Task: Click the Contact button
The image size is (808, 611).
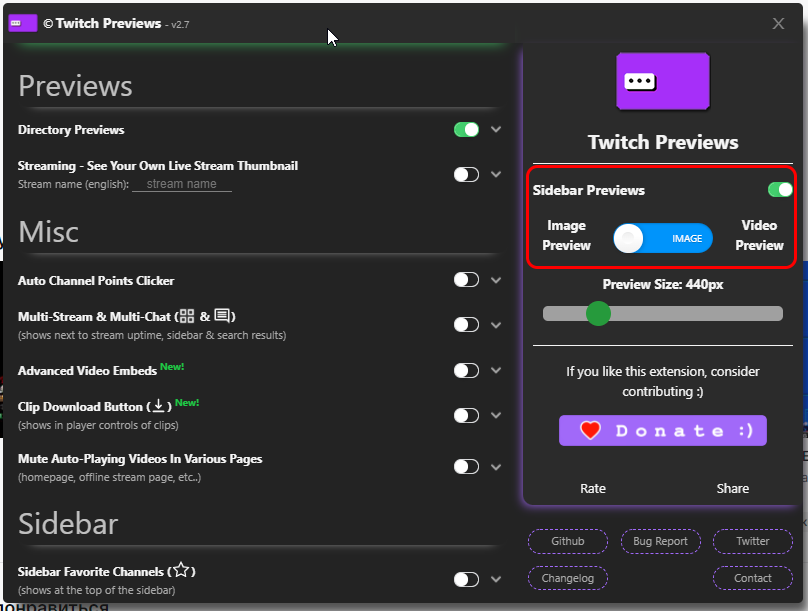Action: tap(752, 578)
